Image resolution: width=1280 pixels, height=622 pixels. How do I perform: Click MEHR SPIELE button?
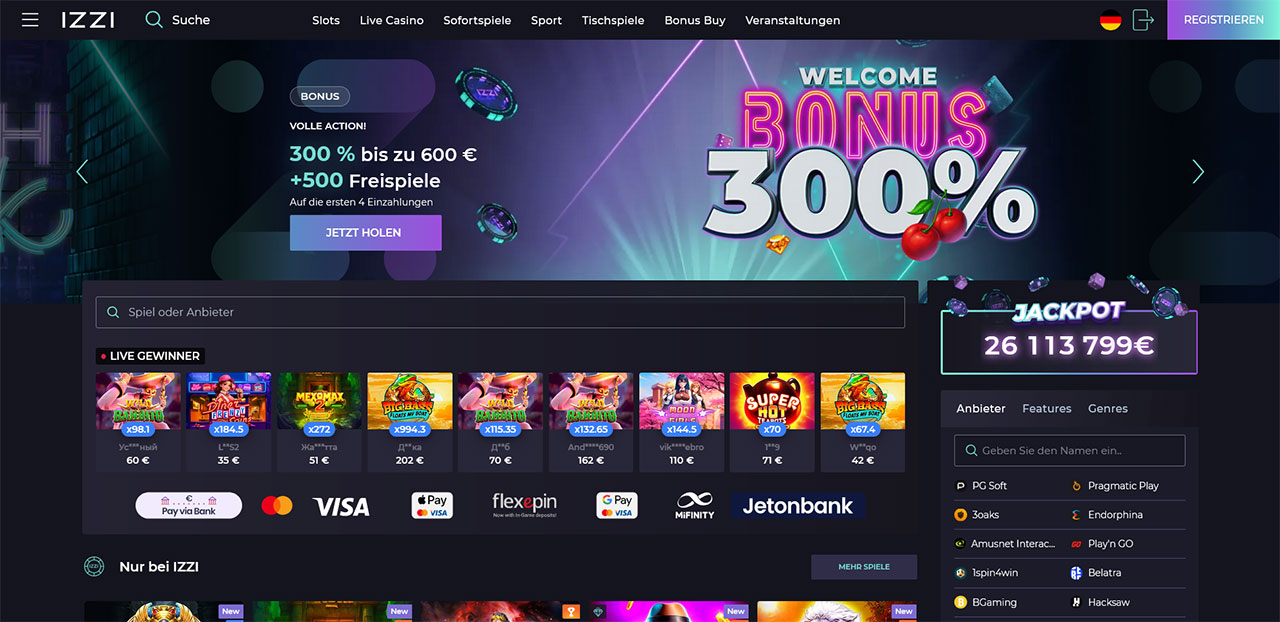coord(864,567)
